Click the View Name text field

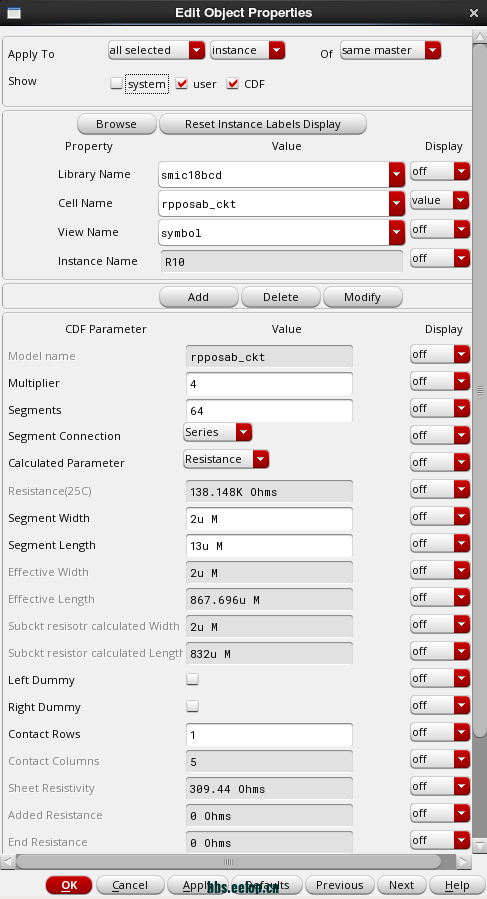274,233
